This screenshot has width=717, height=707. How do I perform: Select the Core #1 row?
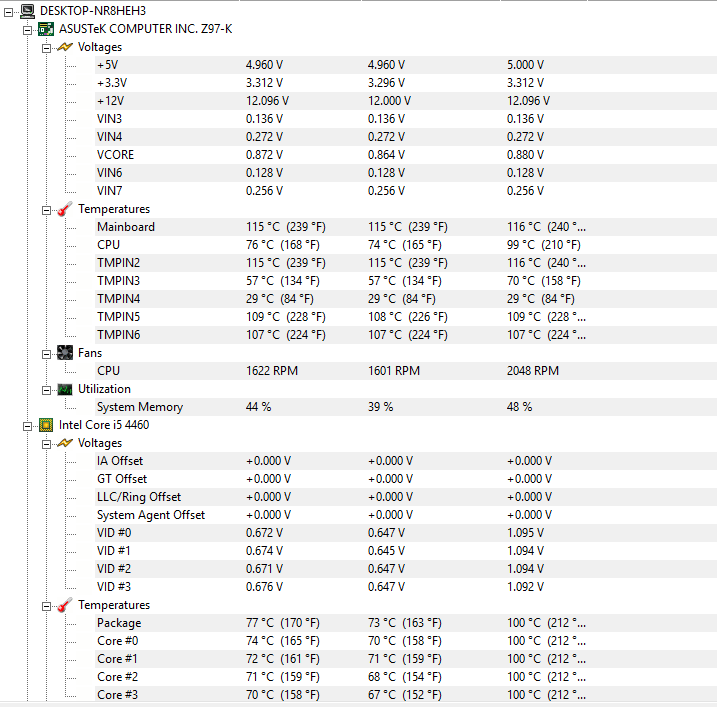coord(406,659)
